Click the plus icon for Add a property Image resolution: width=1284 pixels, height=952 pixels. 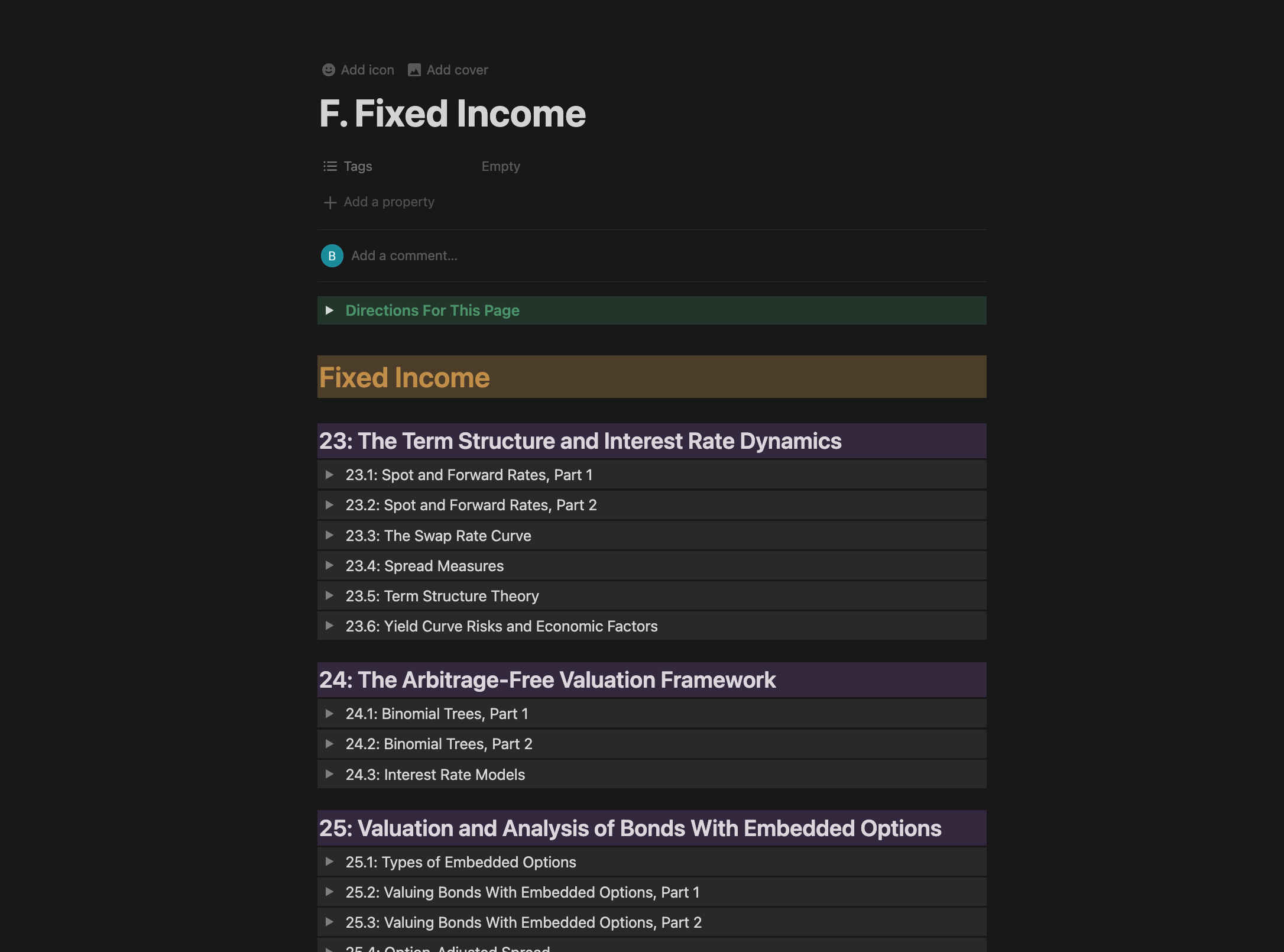[330, 202]
